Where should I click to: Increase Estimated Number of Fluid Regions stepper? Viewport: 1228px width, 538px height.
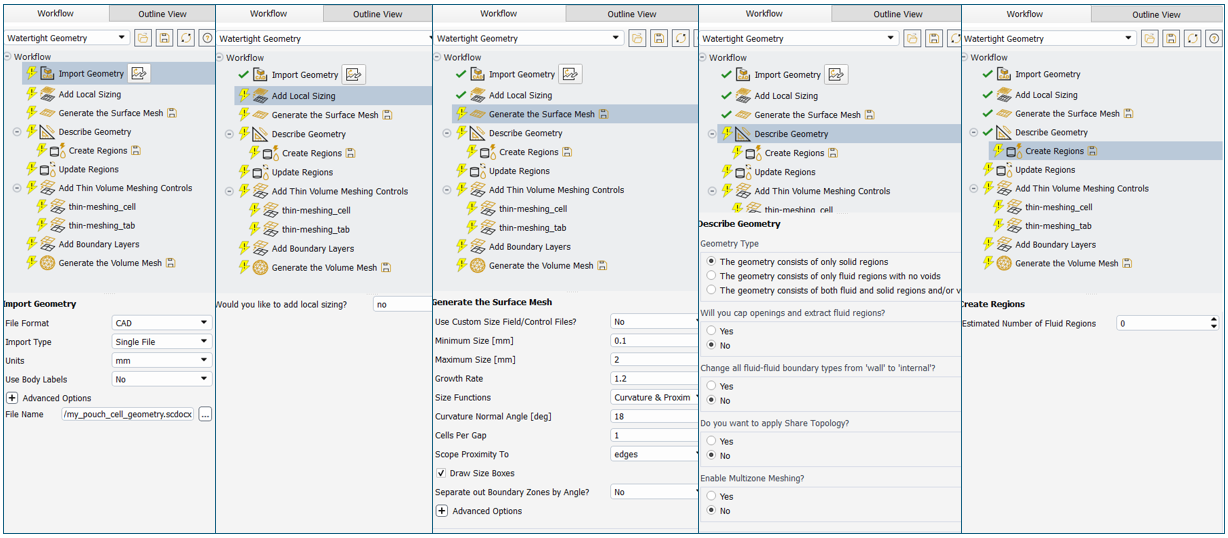tap(1214, 319)
